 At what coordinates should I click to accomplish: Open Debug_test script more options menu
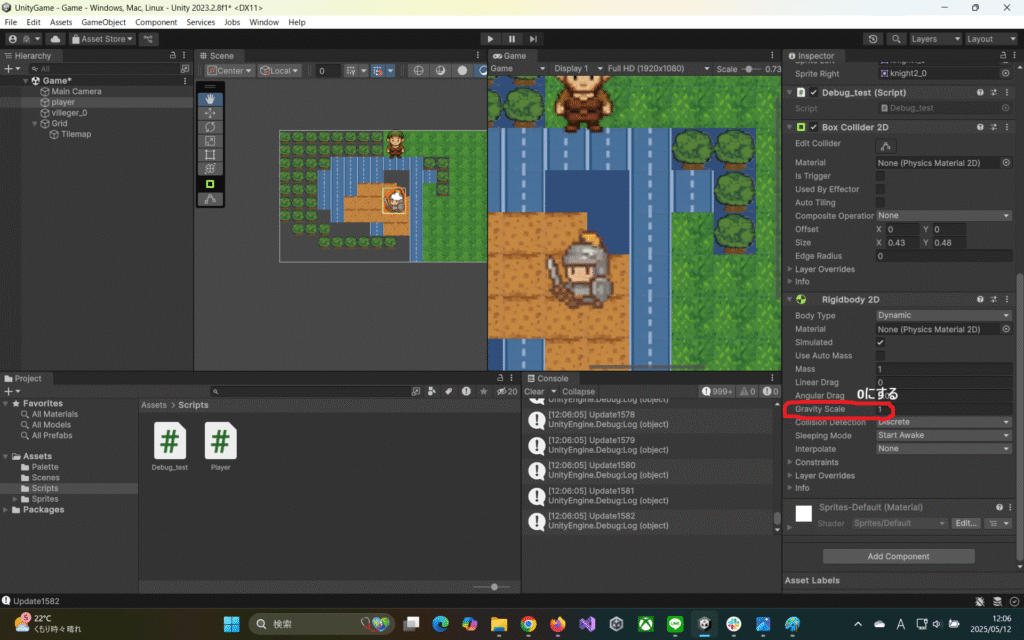click(x=1006, y=93)
